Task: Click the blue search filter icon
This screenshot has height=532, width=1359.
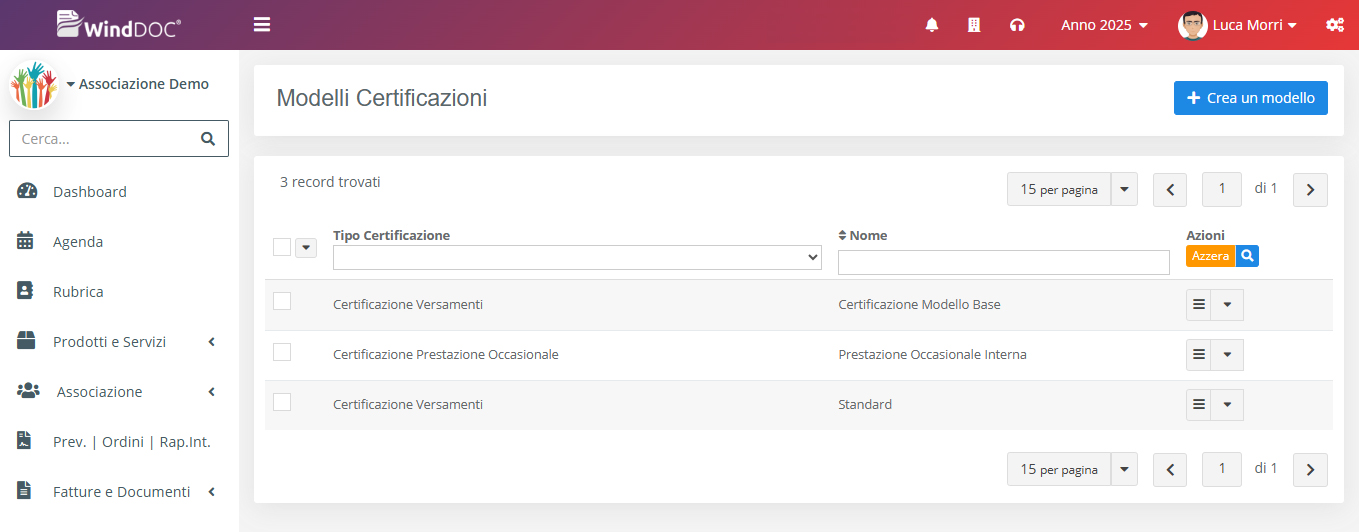Action: pos(1247,256)
